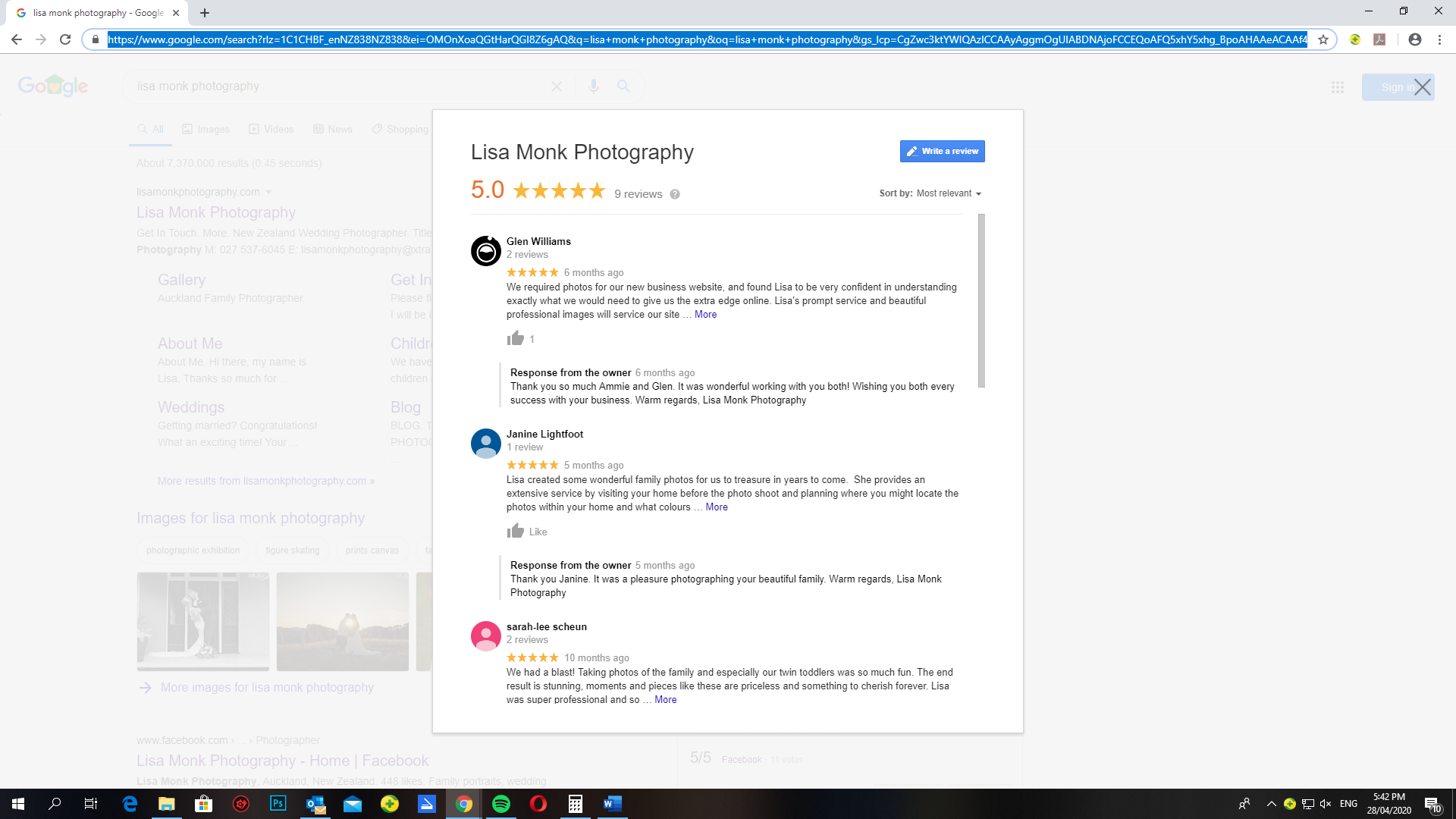Open sarah-lee scheun's profile avatar
This screenshot has height=819, width=1456.
point(486,636)
